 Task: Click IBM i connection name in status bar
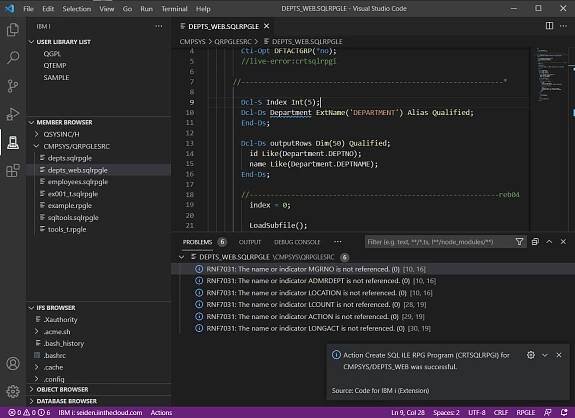(x=100, y=412)
